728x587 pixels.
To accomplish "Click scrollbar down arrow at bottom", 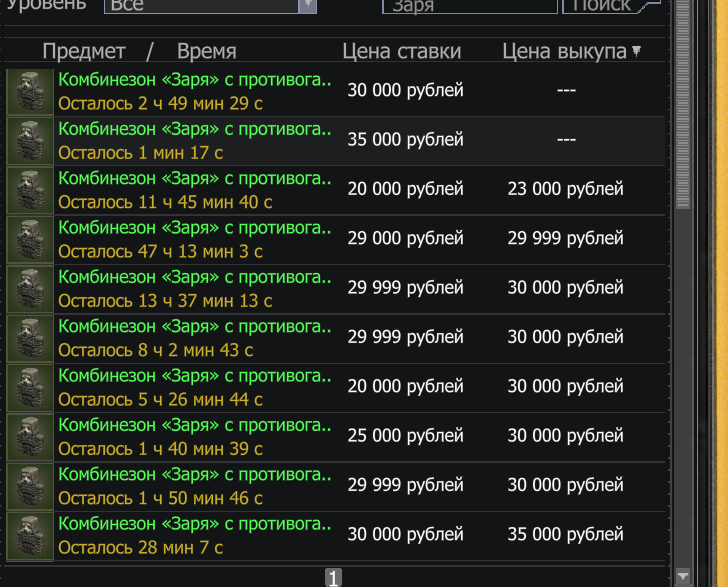I will (682, 576).
